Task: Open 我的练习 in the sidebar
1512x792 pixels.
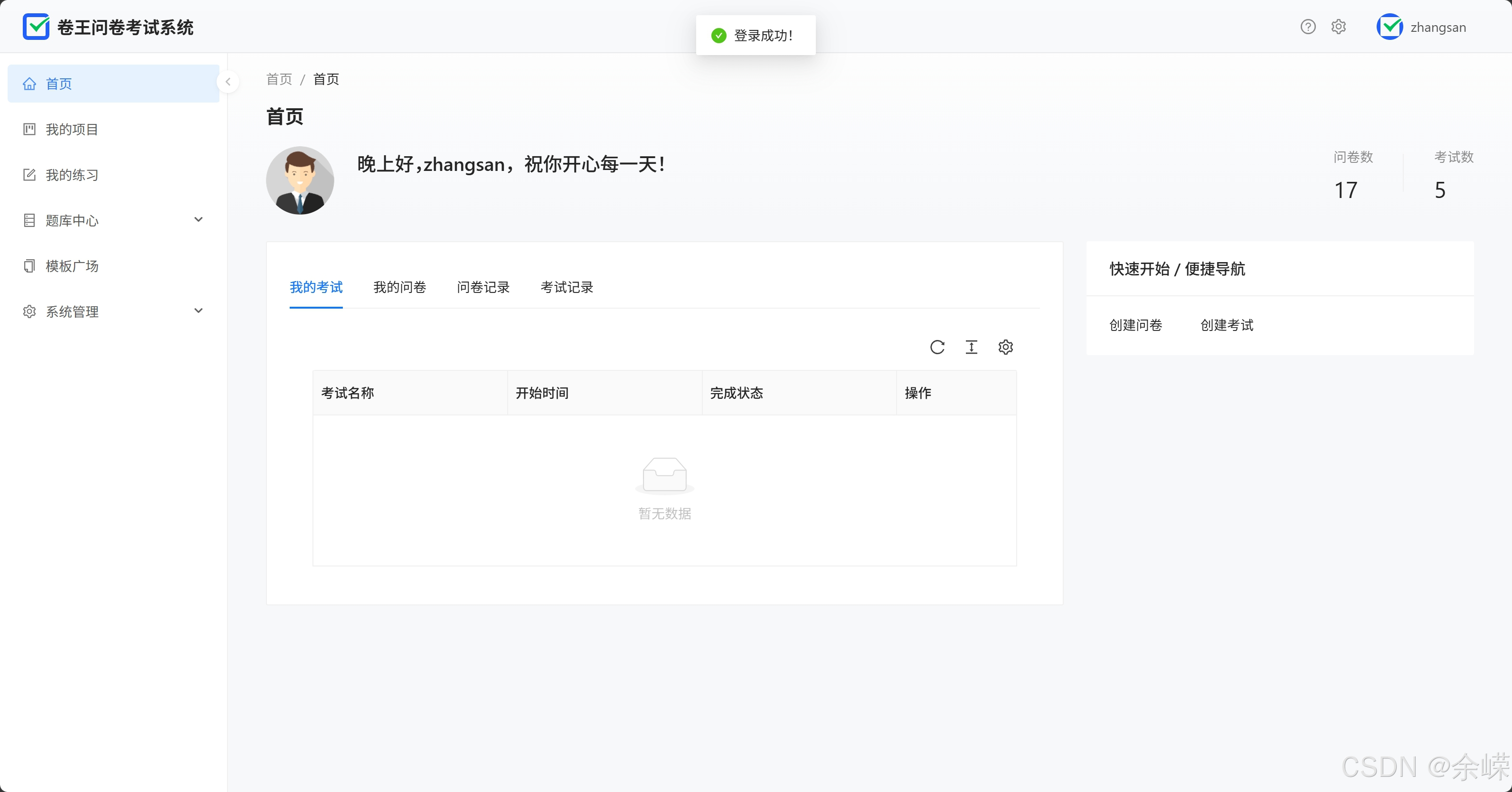Action: (113, 175)
